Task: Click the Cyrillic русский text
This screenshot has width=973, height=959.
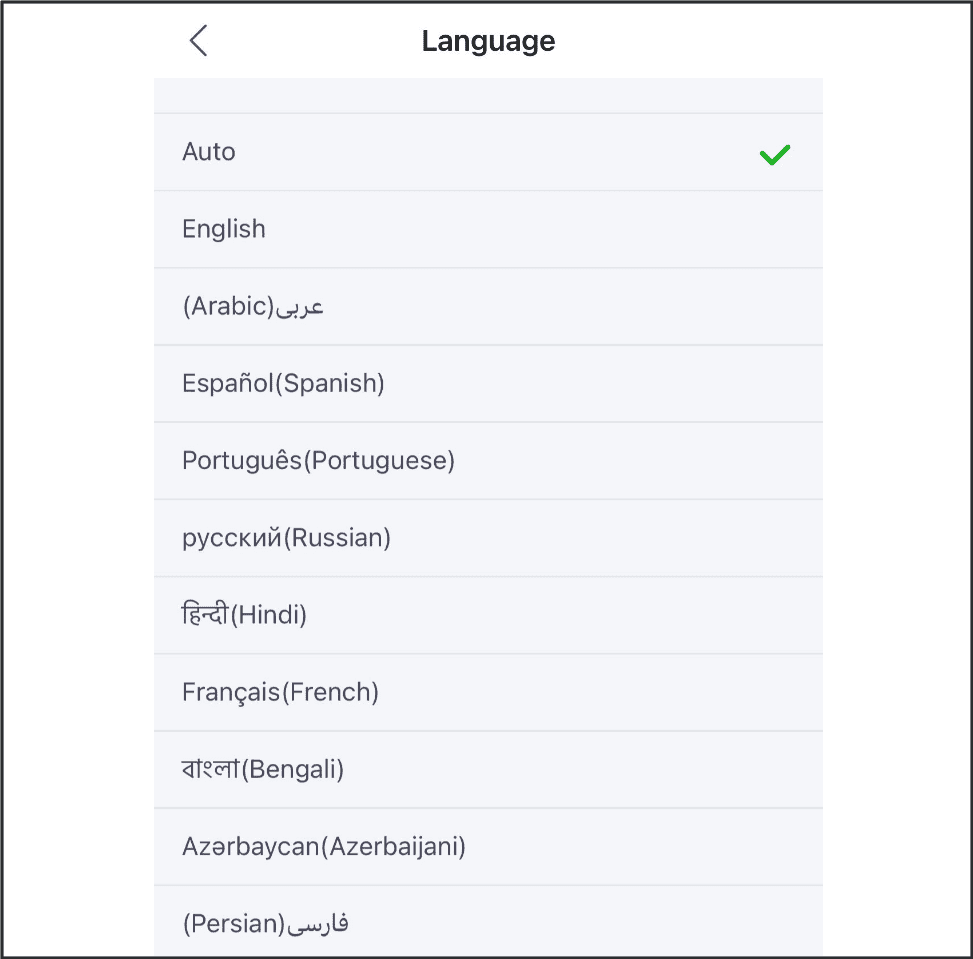Action: tap(231, 539)
